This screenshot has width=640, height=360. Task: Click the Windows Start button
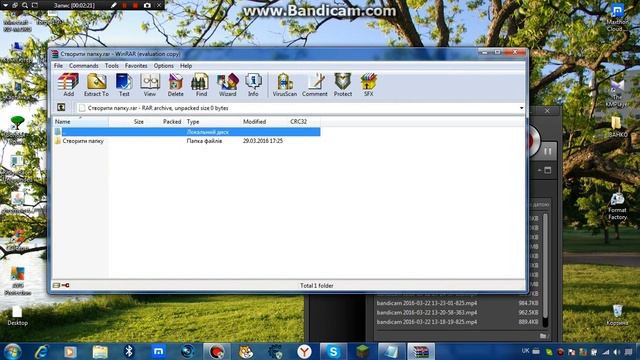(x=13, y=351)
